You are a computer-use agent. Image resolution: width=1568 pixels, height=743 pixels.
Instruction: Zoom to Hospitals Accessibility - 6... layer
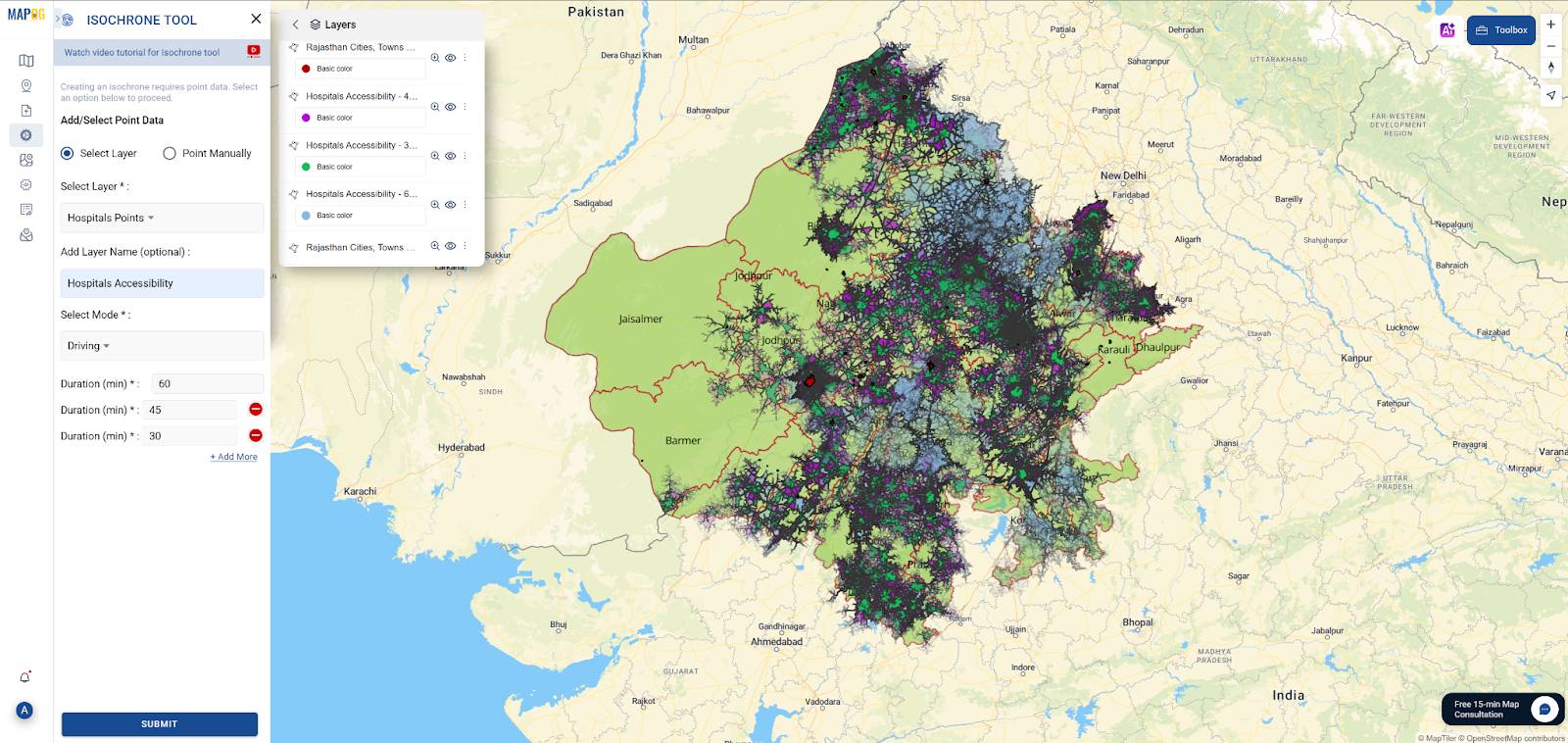pyautogui.click(x=435, y=205)
